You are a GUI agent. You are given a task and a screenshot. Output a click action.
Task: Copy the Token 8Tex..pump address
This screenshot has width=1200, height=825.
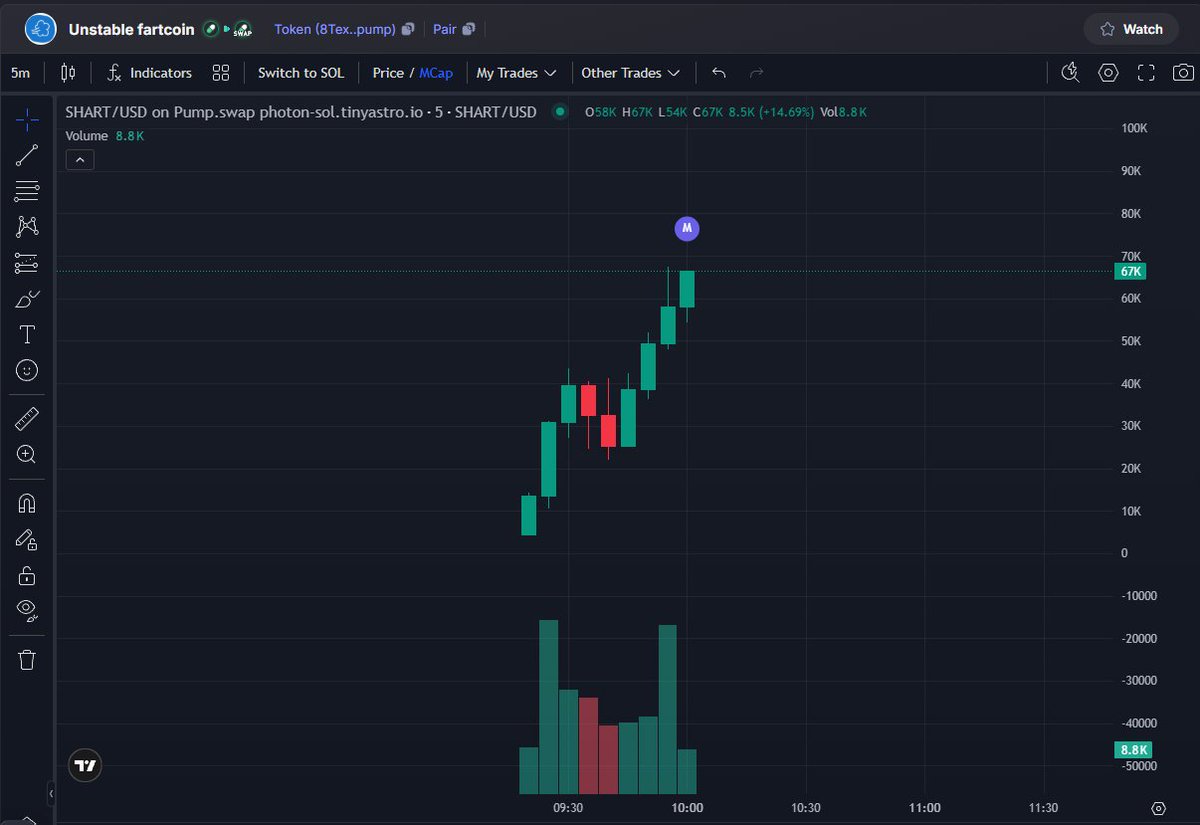408,30
